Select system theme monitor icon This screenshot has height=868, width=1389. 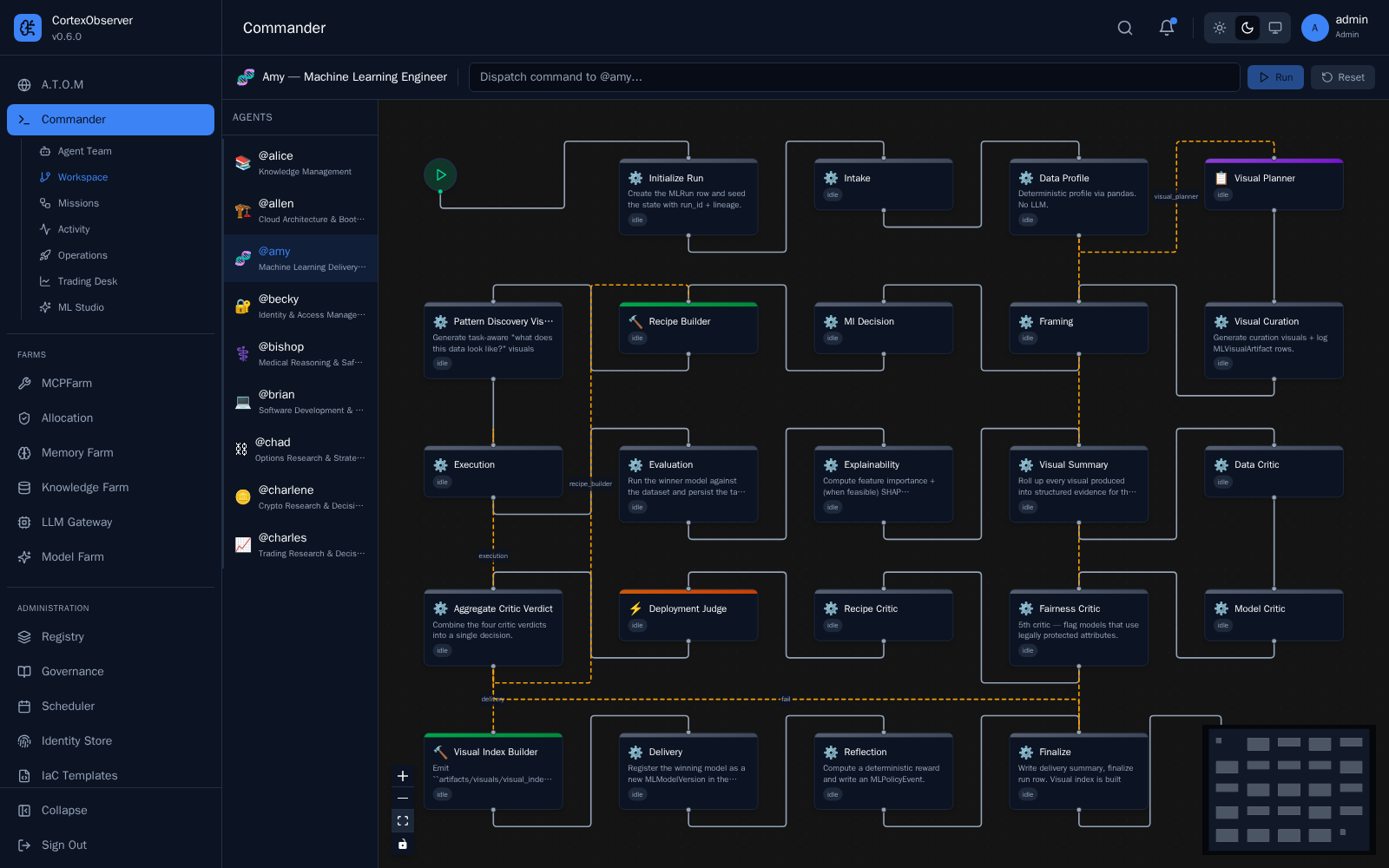coord(1275,28)
